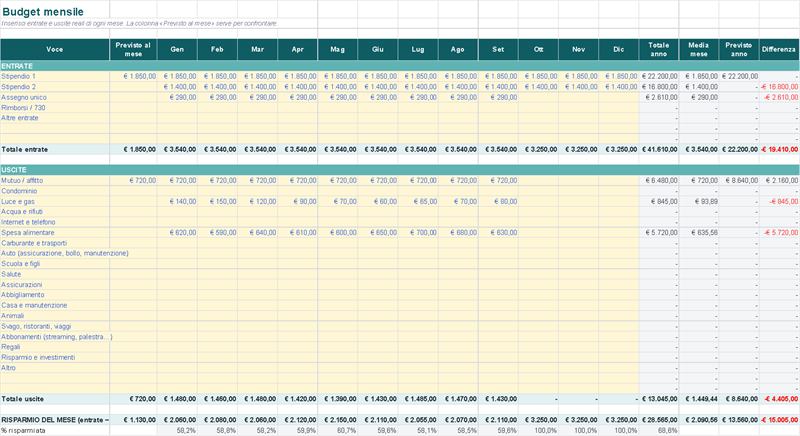Click the 'Condominio' row label
The image size is (800, 436).
(19, 191)
